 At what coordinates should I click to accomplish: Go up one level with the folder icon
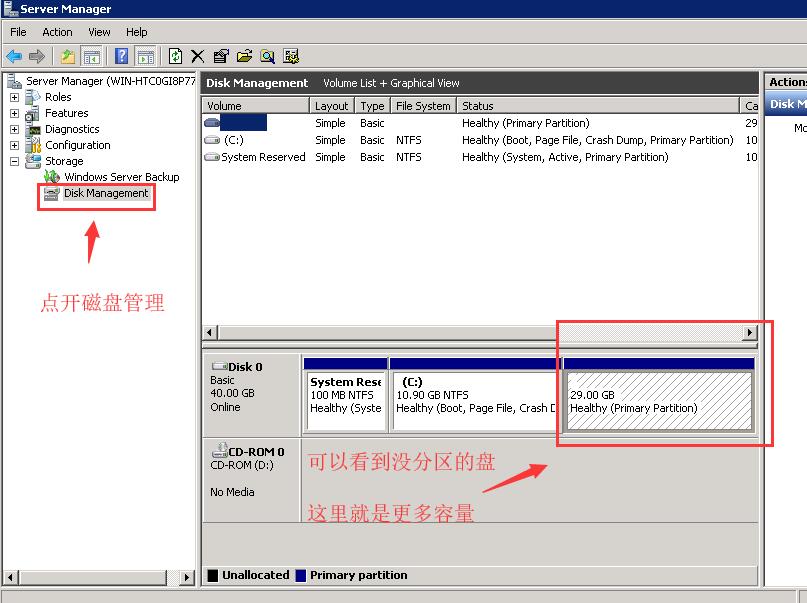68,56
